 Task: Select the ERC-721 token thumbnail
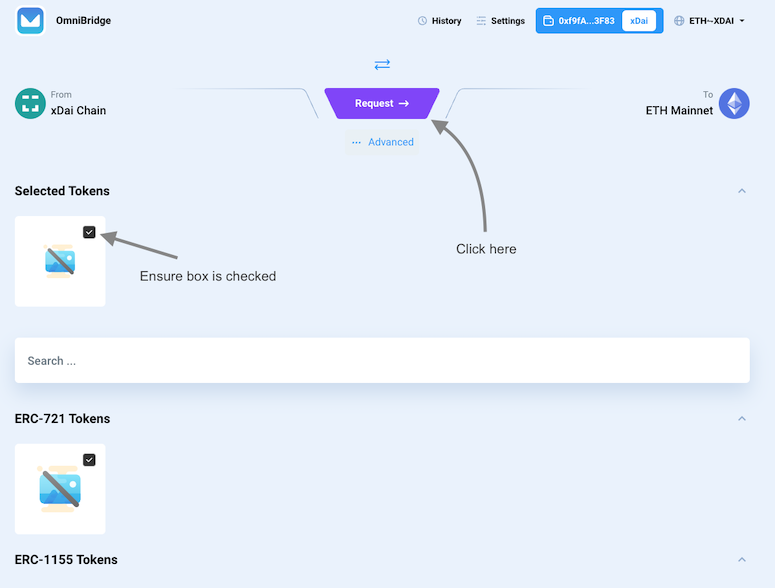point(59,489)
